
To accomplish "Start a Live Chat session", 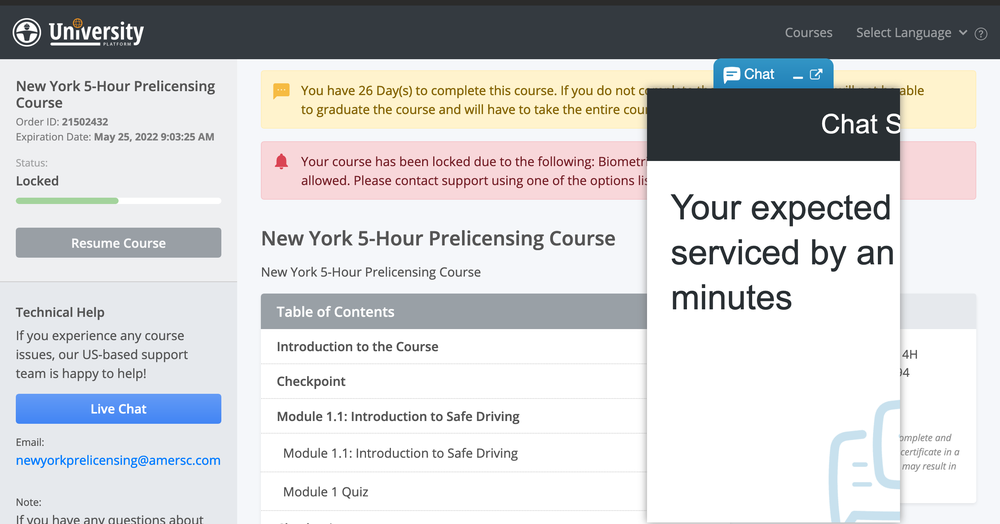I will 119,409.
